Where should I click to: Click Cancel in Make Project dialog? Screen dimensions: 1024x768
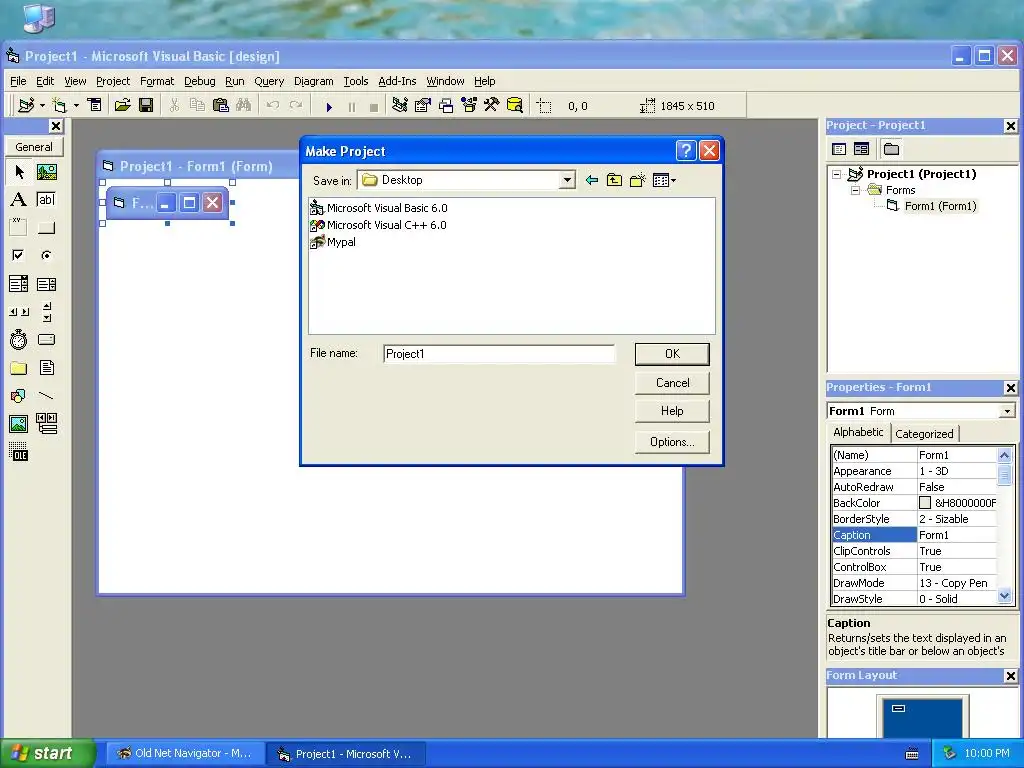coord(672,383)
